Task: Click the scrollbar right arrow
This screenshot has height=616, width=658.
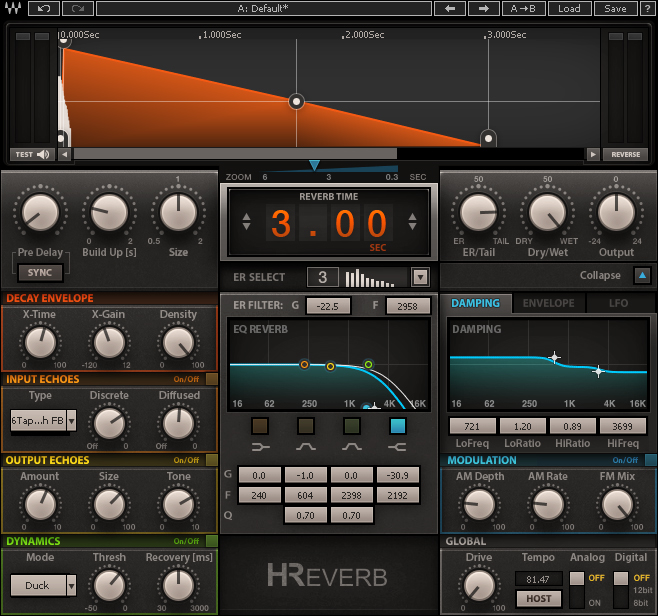Action: (x=593, y=154)
